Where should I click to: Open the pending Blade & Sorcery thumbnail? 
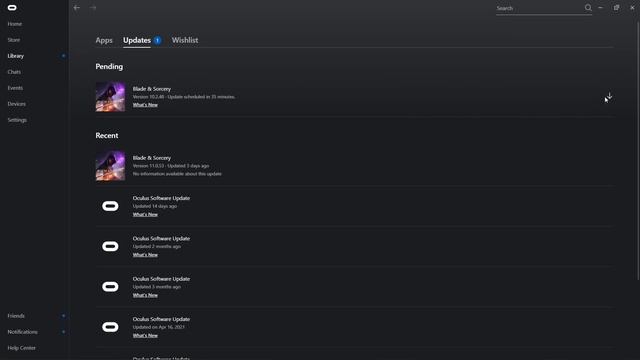click(x=110, y=97)
